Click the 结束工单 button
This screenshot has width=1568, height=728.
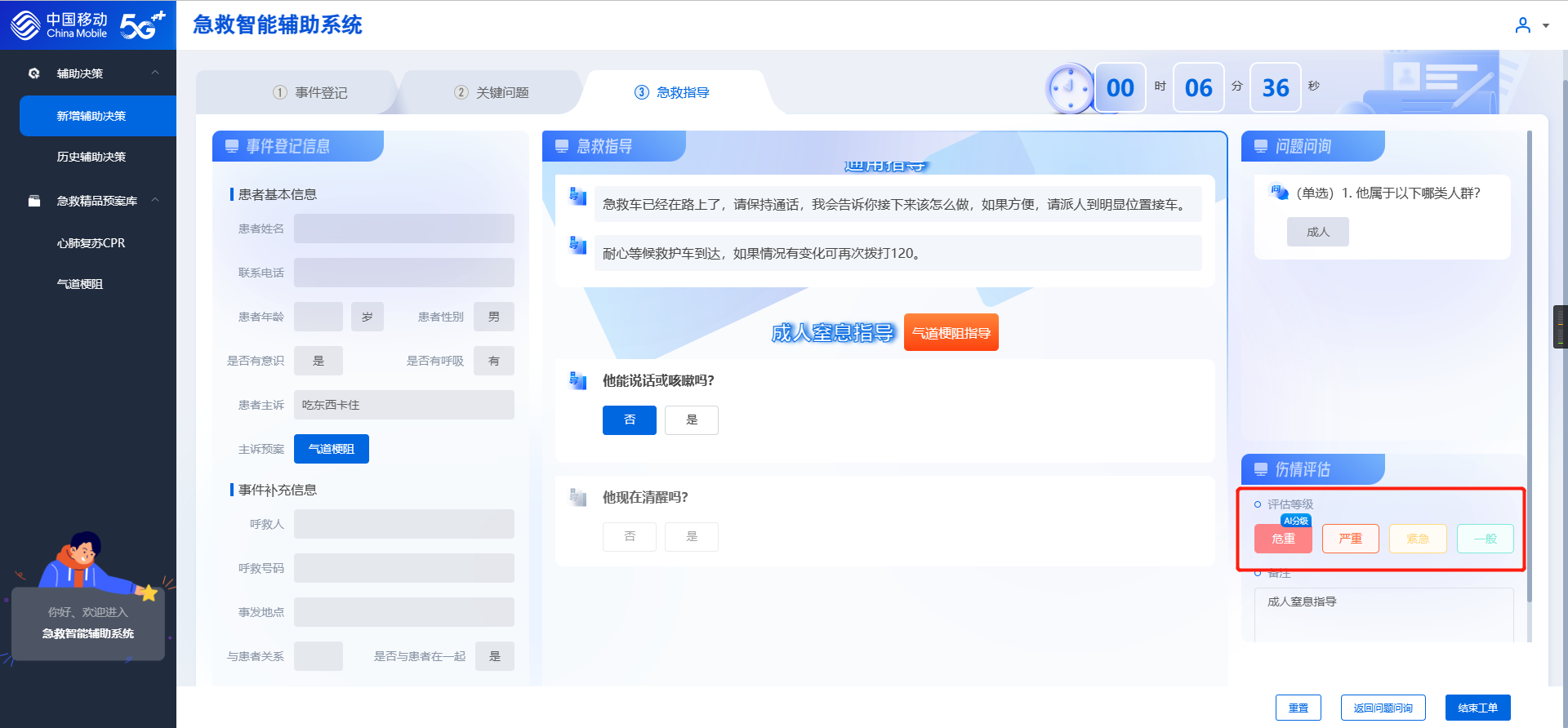coord(1478,708)
